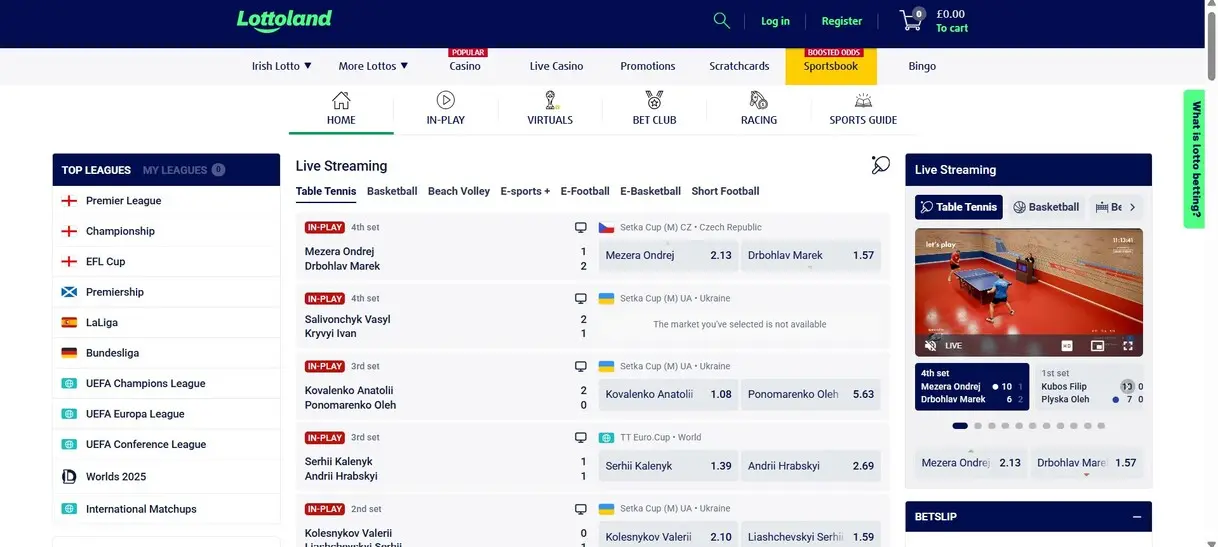1218x547 pixels.
Task: Select Short Football tab
Action: click(x=725, y=191)
